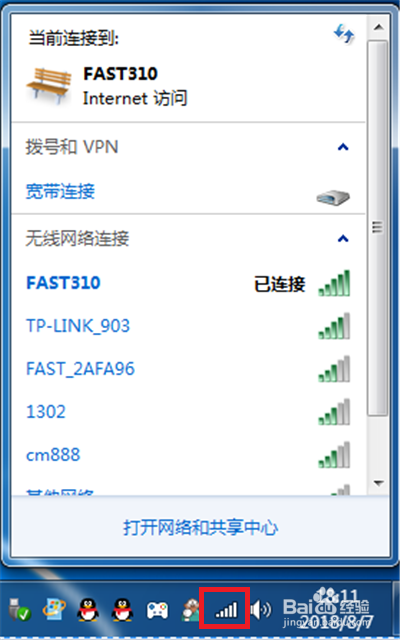The width and height of the screenshot is (400, 640).
Task: Click the scrollbar down arrow
Action: point(378,483)
